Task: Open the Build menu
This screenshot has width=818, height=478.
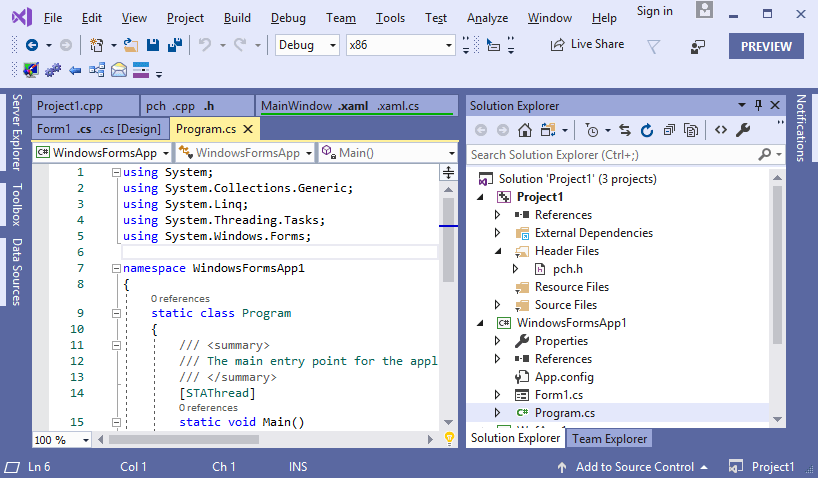Action: pos(237,18)
